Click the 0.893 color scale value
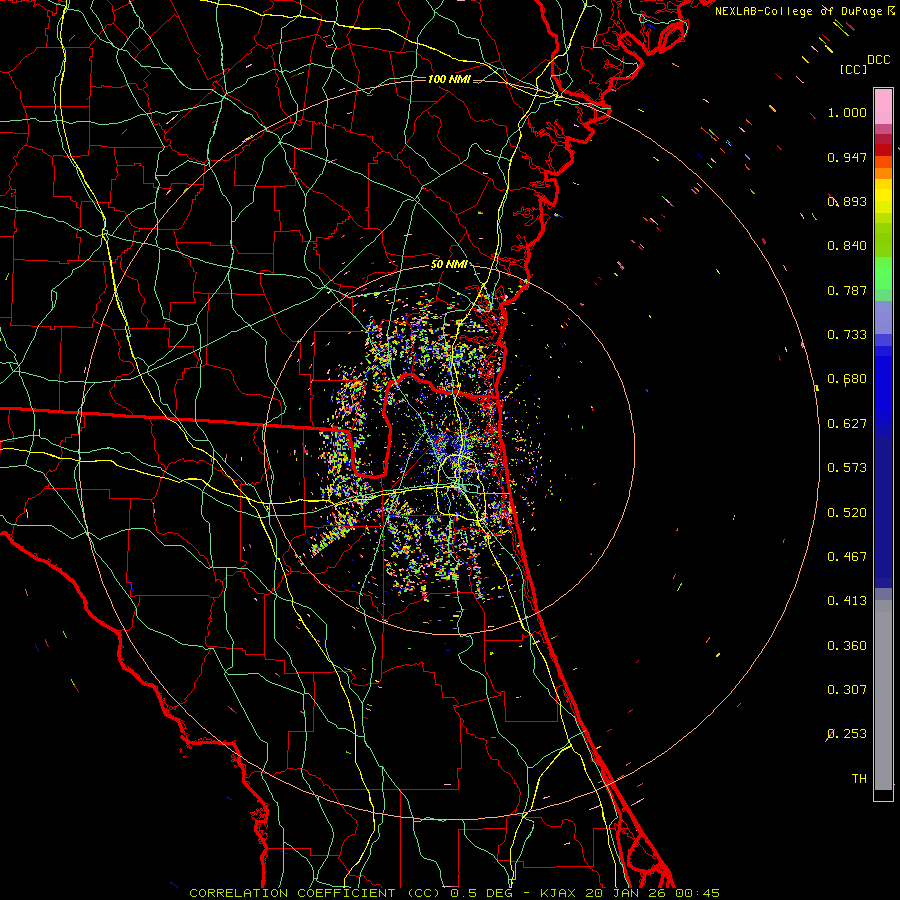 (x=847, y=201)
